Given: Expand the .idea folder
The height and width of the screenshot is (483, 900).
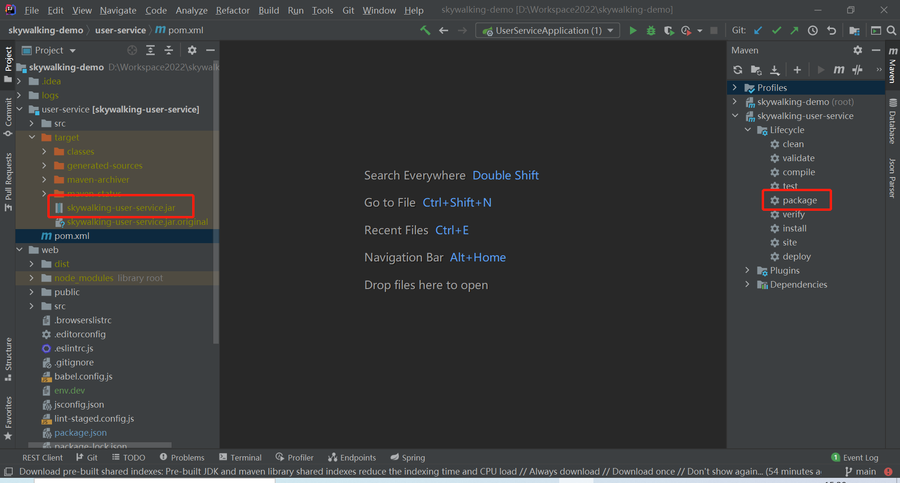Looking at the screenshot, I should pos(20,81).
